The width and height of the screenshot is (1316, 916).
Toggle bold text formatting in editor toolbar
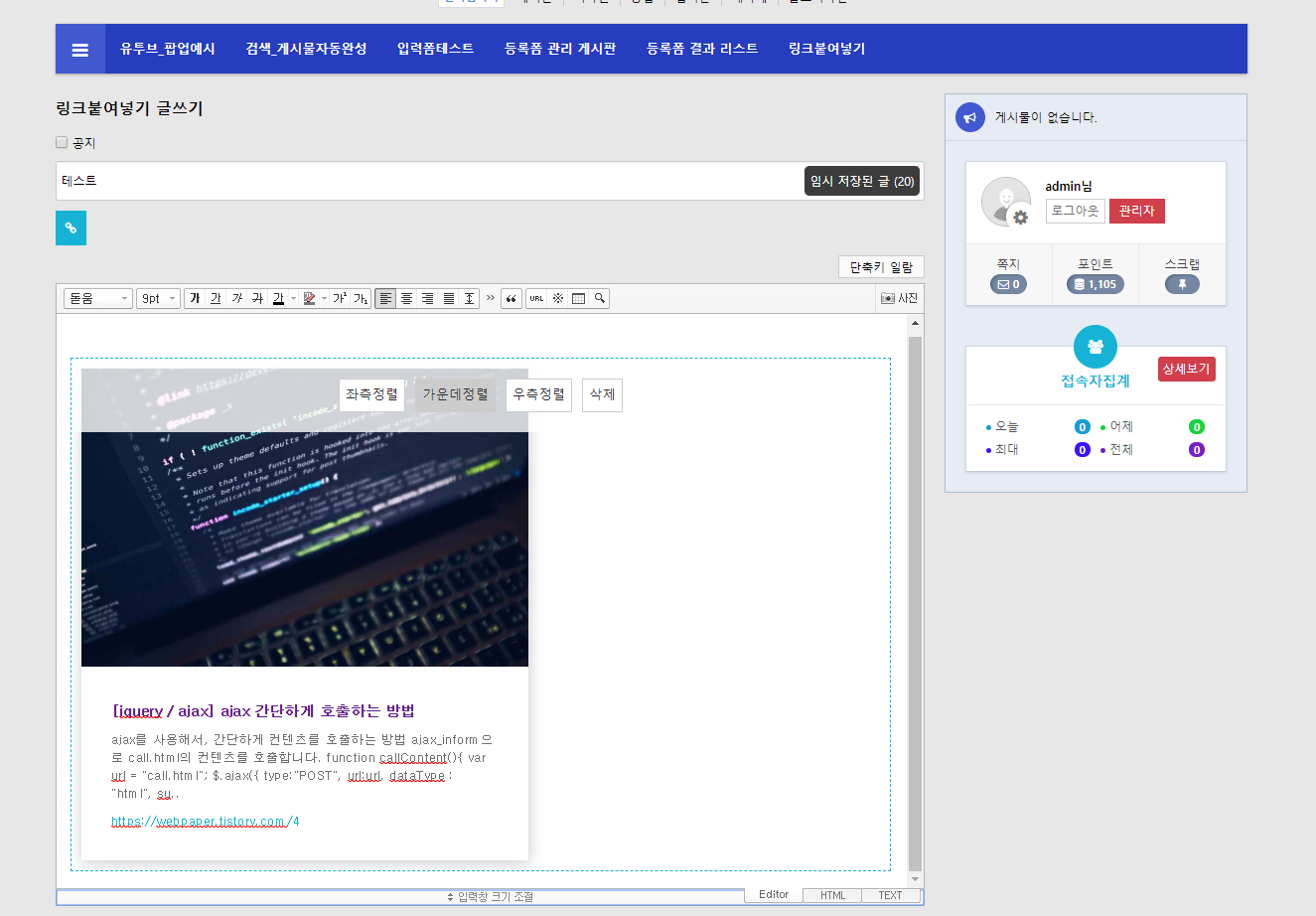(x=195, y=298)
